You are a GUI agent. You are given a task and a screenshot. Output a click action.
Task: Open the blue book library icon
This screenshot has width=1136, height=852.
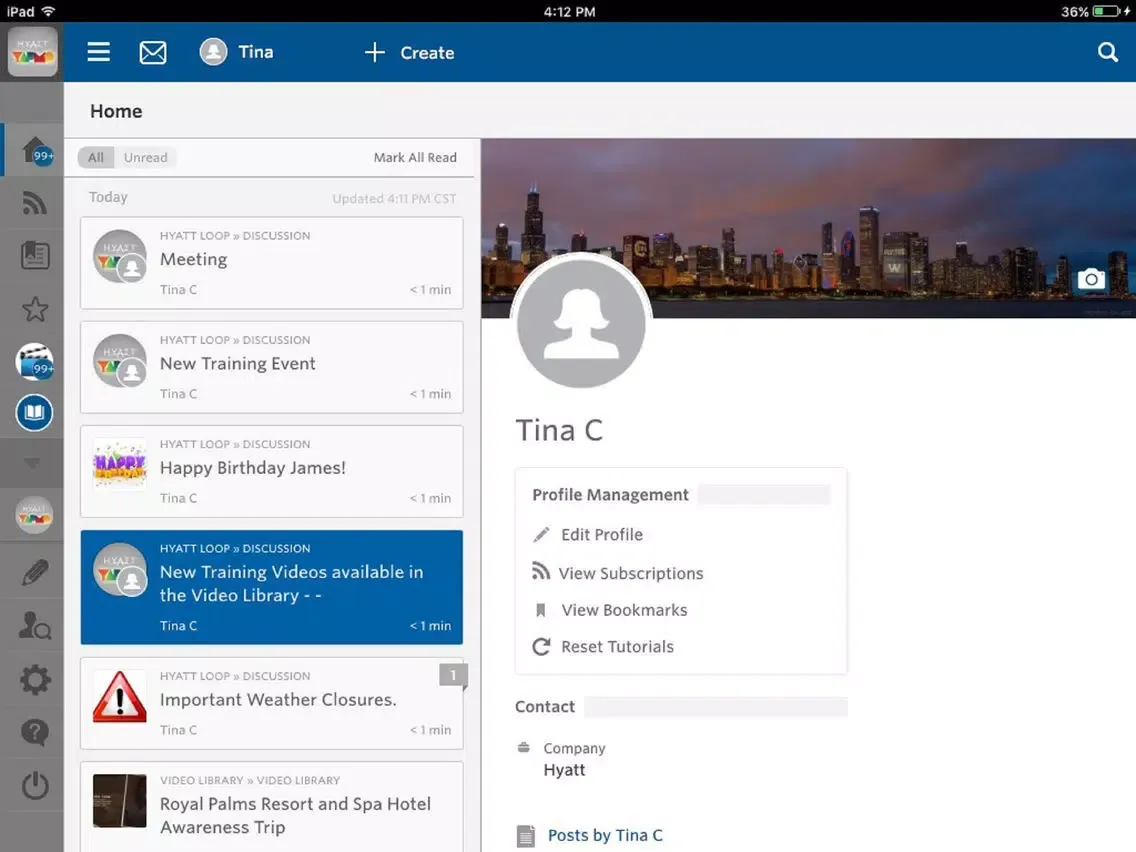coord(34,413)
